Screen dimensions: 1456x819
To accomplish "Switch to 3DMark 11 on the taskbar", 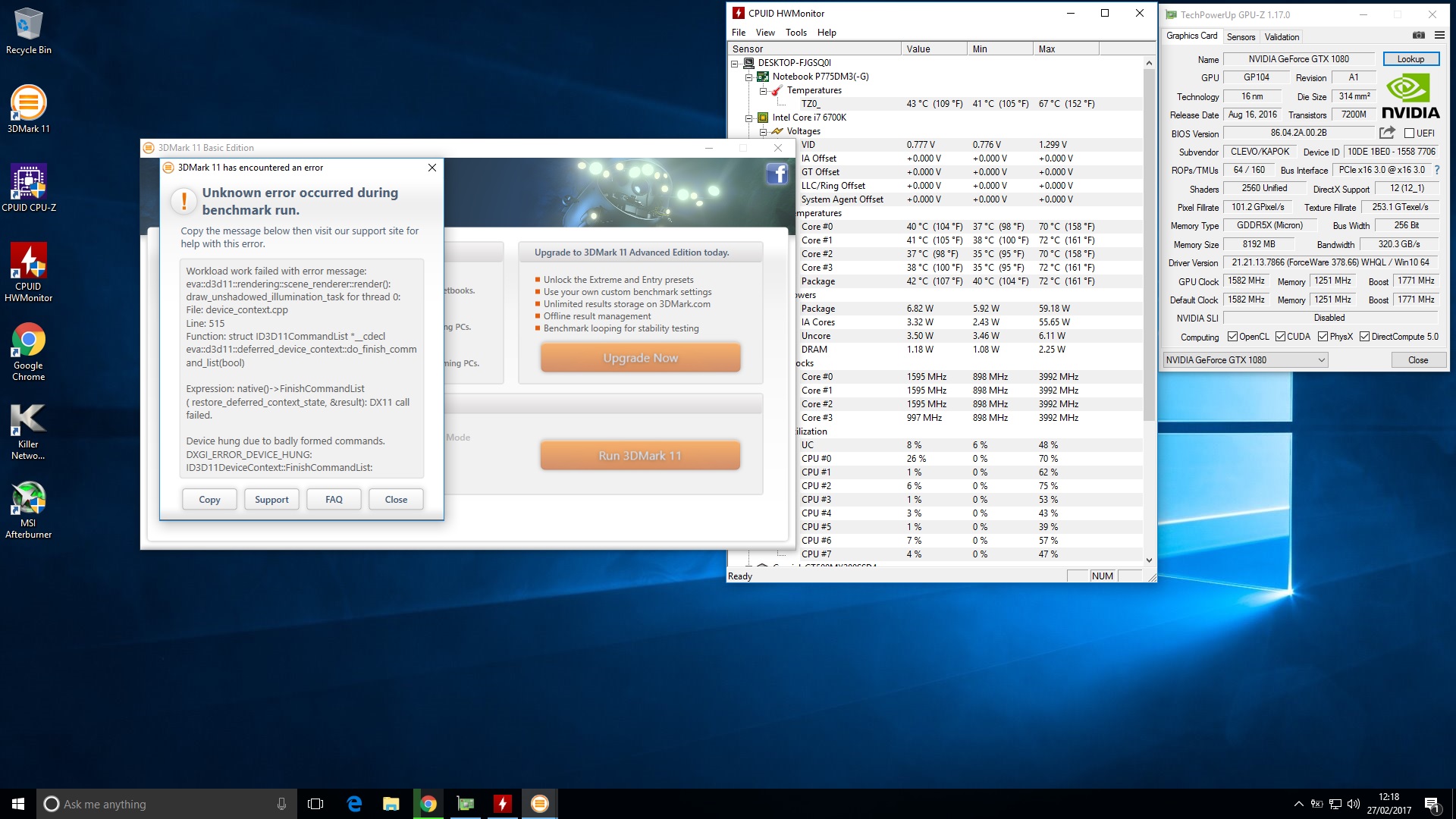I will tap(540, 804).
